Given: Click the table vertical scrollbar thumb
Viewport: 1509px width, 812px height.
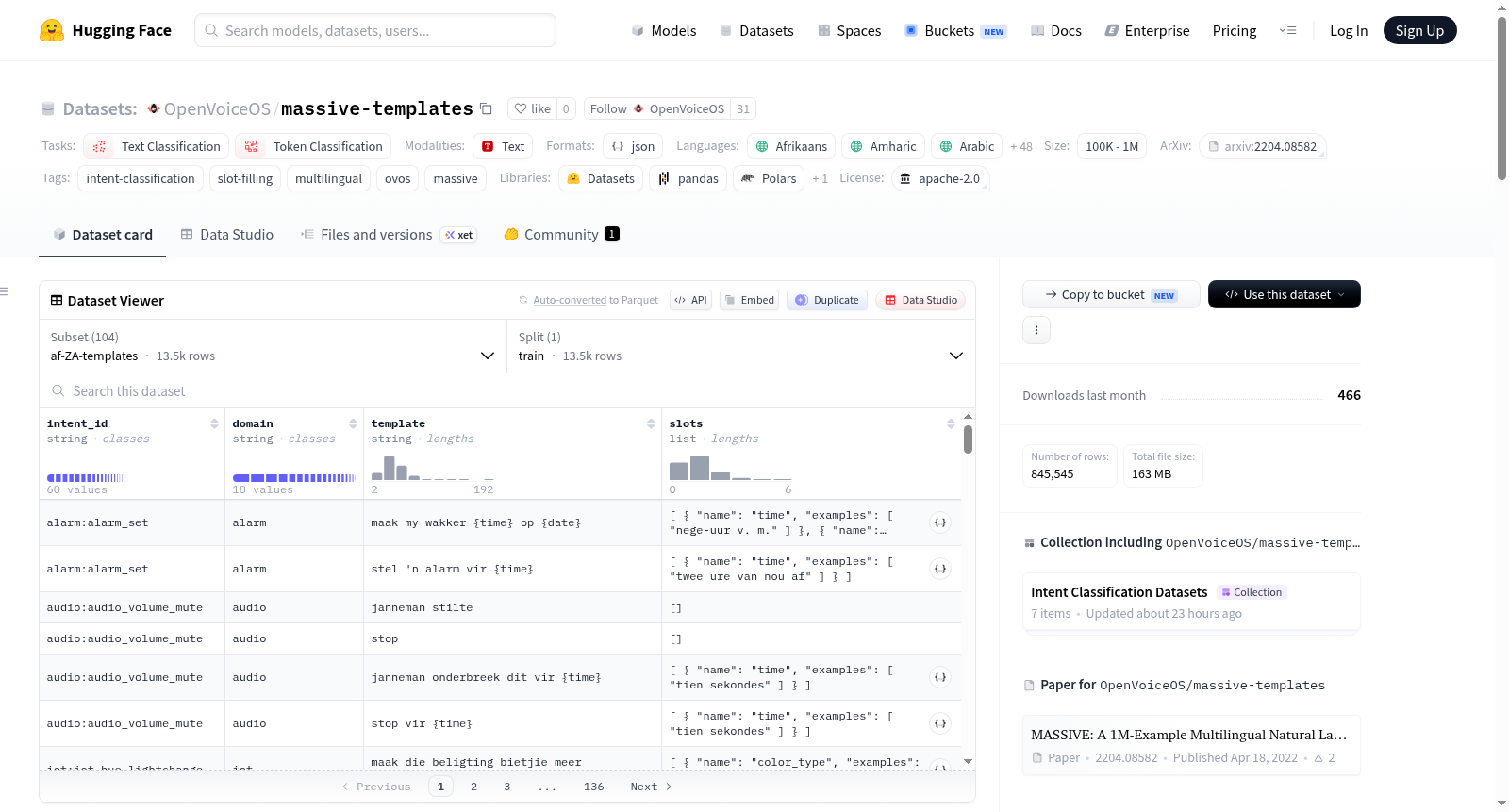Looking at the screenshot, I should tap(968, 439).
